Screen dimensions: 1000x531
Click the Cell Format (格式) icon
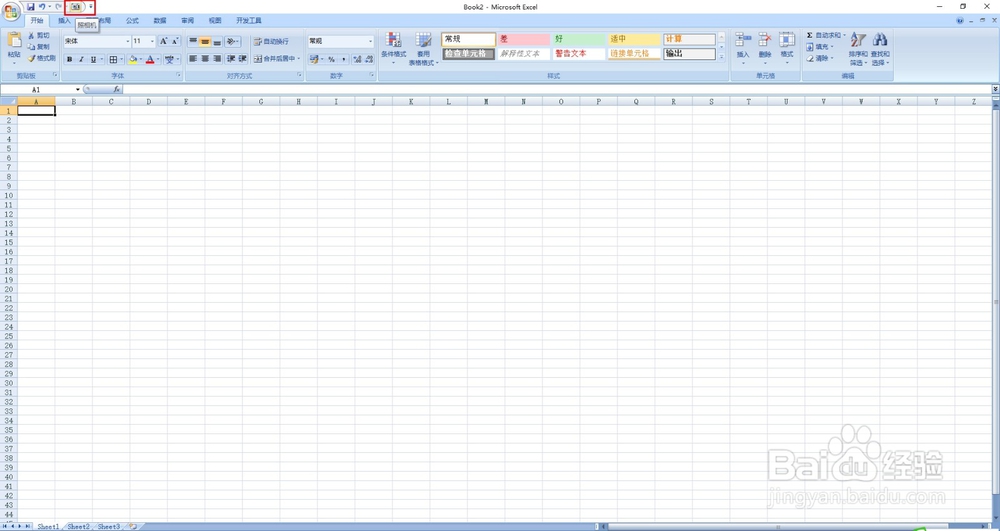click(787, 40)
